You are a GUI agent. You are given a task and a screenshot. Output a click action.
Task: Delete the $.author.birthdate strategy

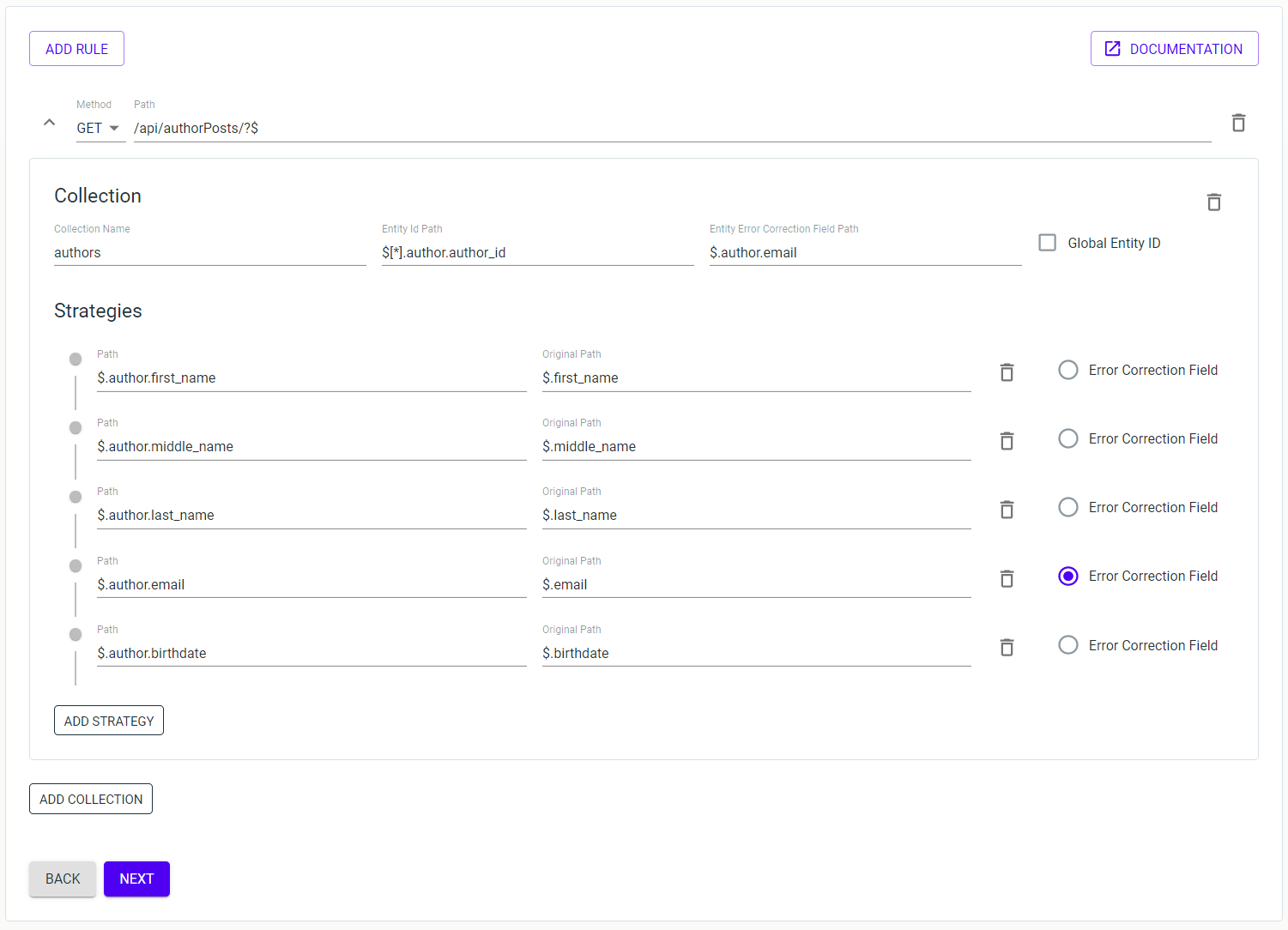[1007, 648]
